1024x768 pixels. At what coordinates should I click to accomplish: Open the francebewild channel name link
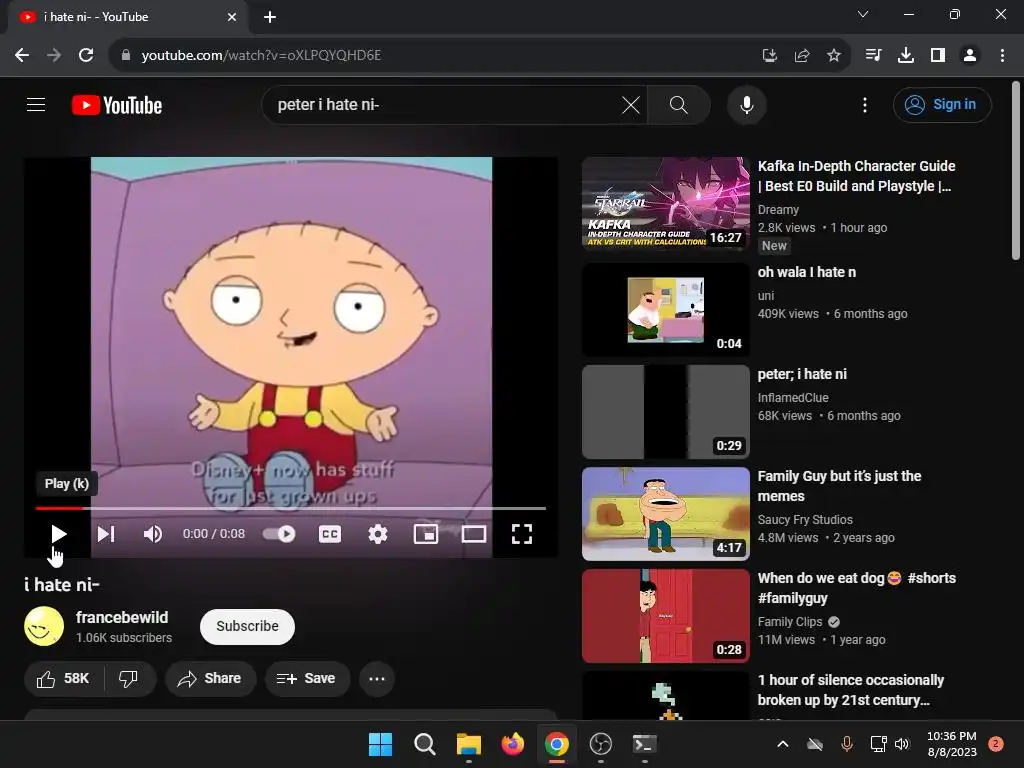coord(121,617)
